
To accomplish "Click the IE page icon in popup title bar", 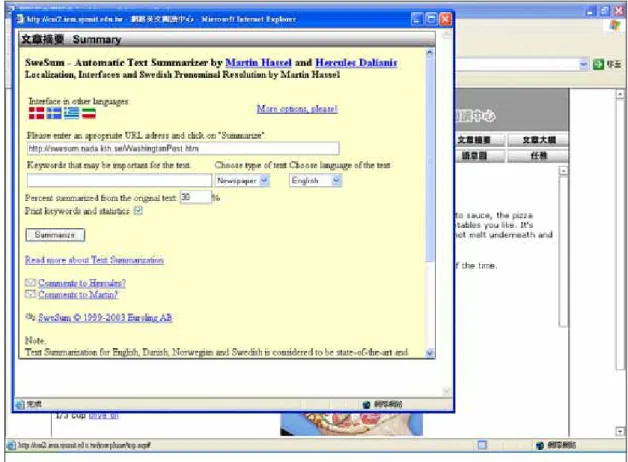I will 20,19.
